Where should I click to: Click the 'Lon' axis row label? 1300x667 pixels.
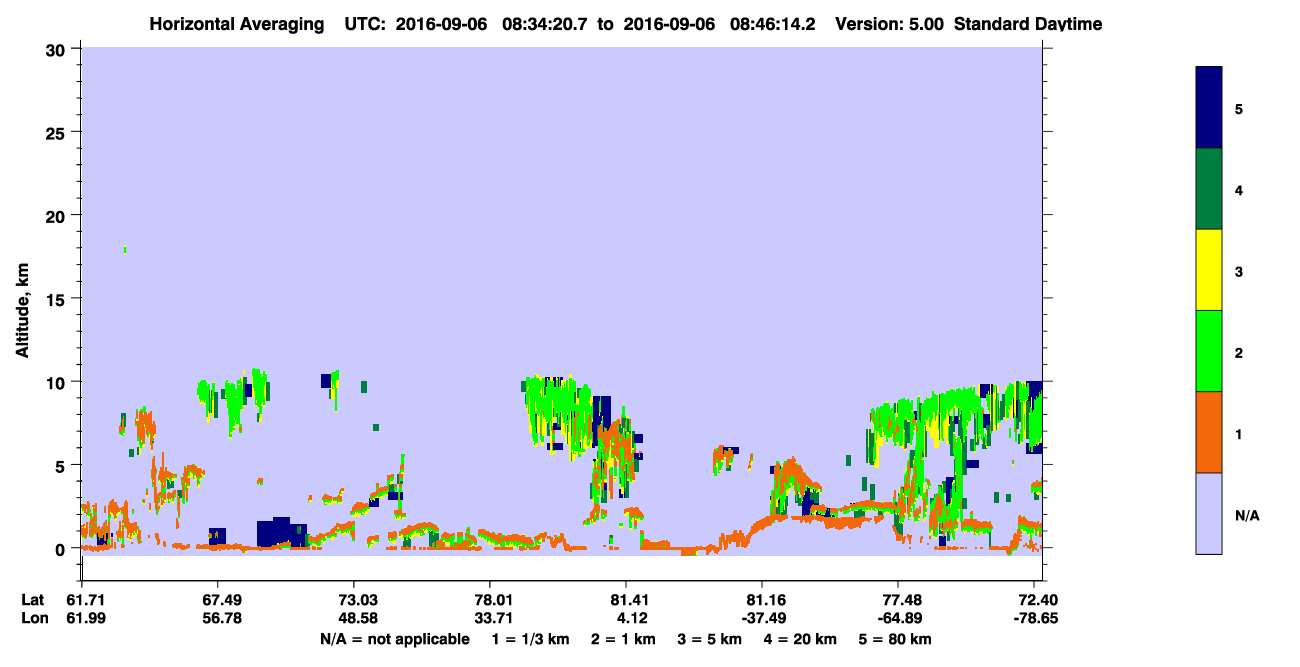coord(34,618)
